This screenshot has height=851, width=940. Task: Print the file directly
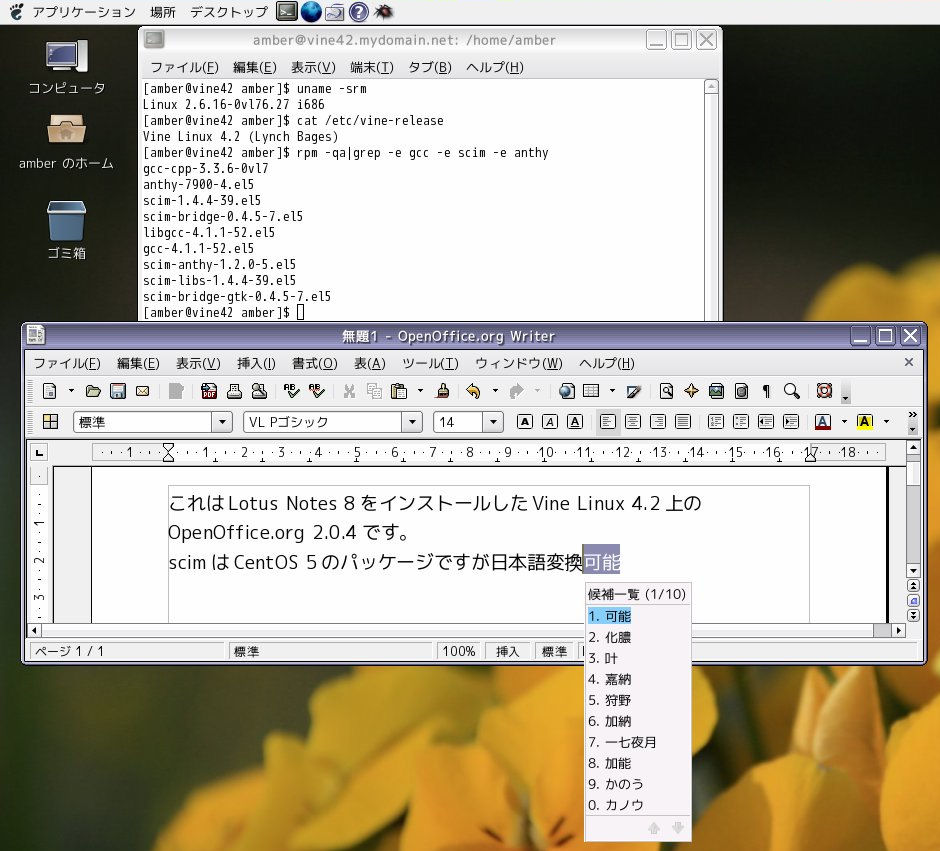click(234, 391)
